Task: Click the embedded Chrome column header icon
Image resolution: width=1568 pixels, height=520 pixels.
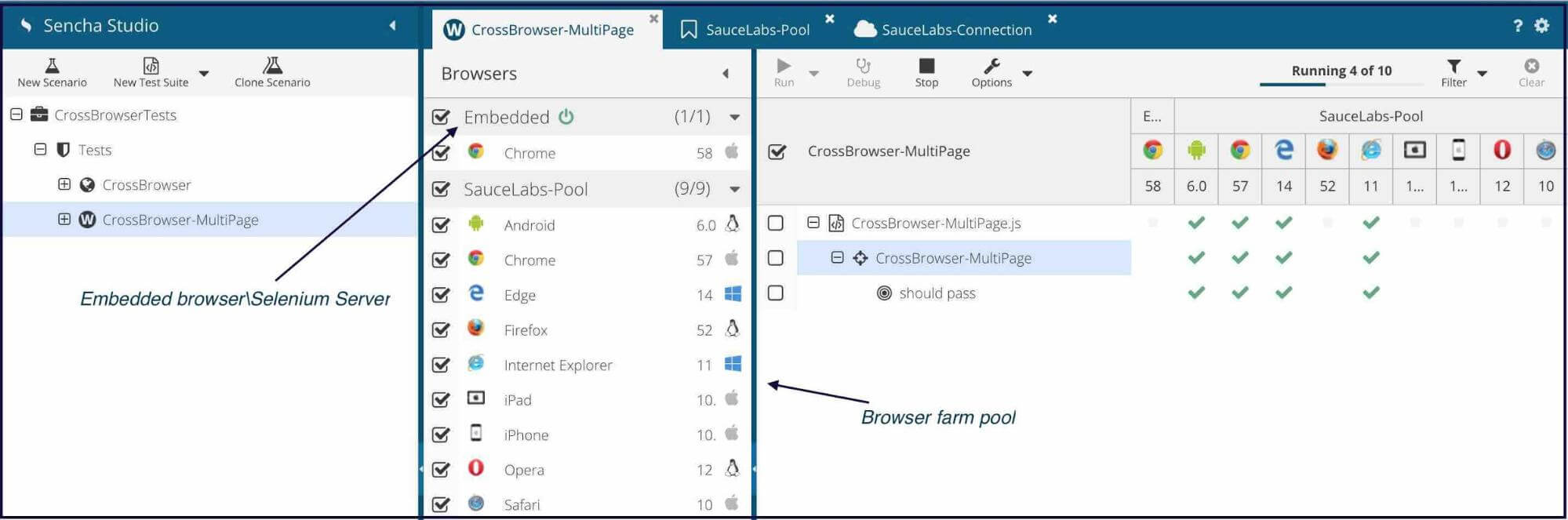Action: (1152, 150)
